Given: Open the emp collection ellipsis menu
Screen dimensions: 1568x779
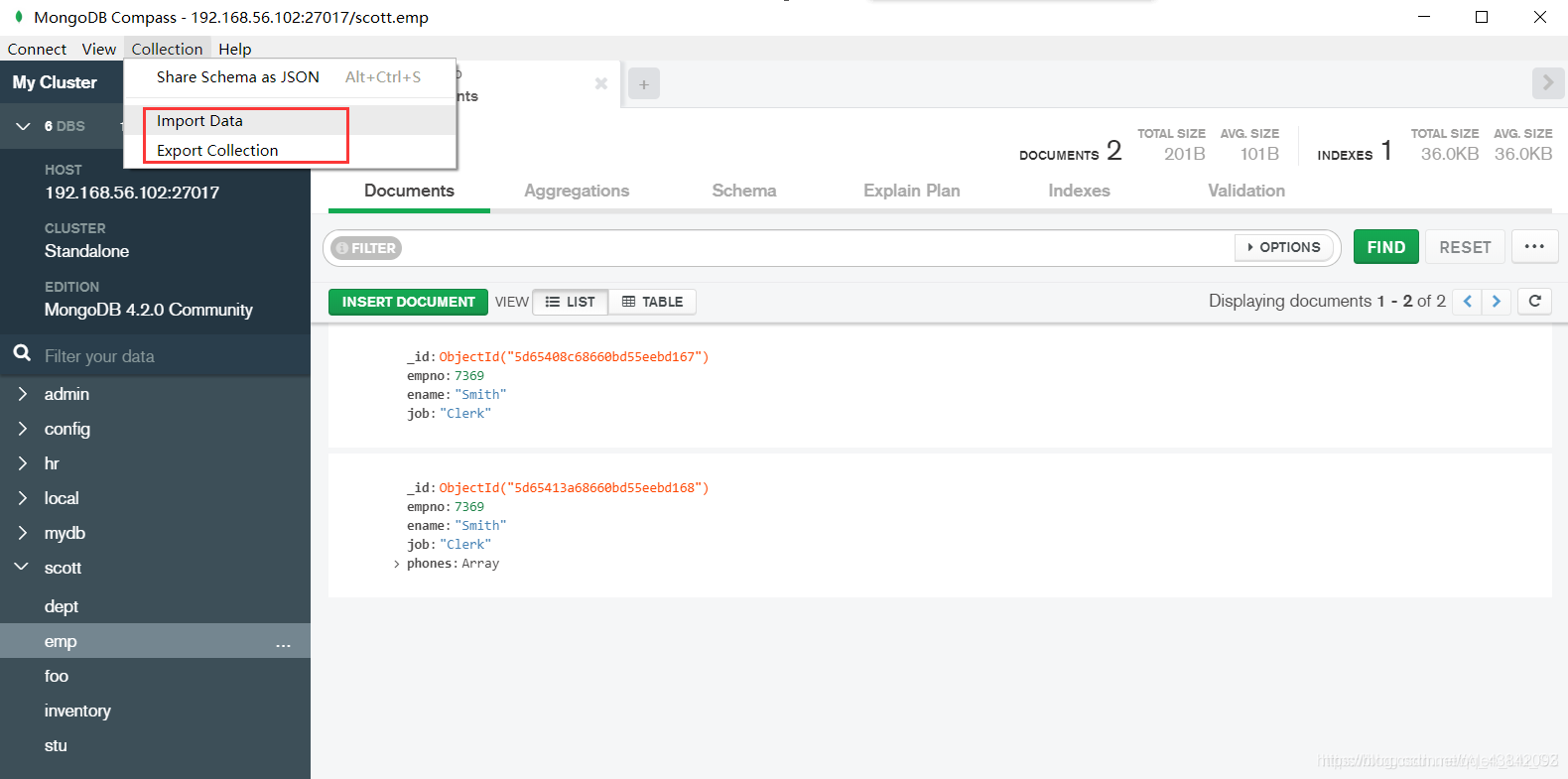Looking at the screenshot, I should coord(283,644).
